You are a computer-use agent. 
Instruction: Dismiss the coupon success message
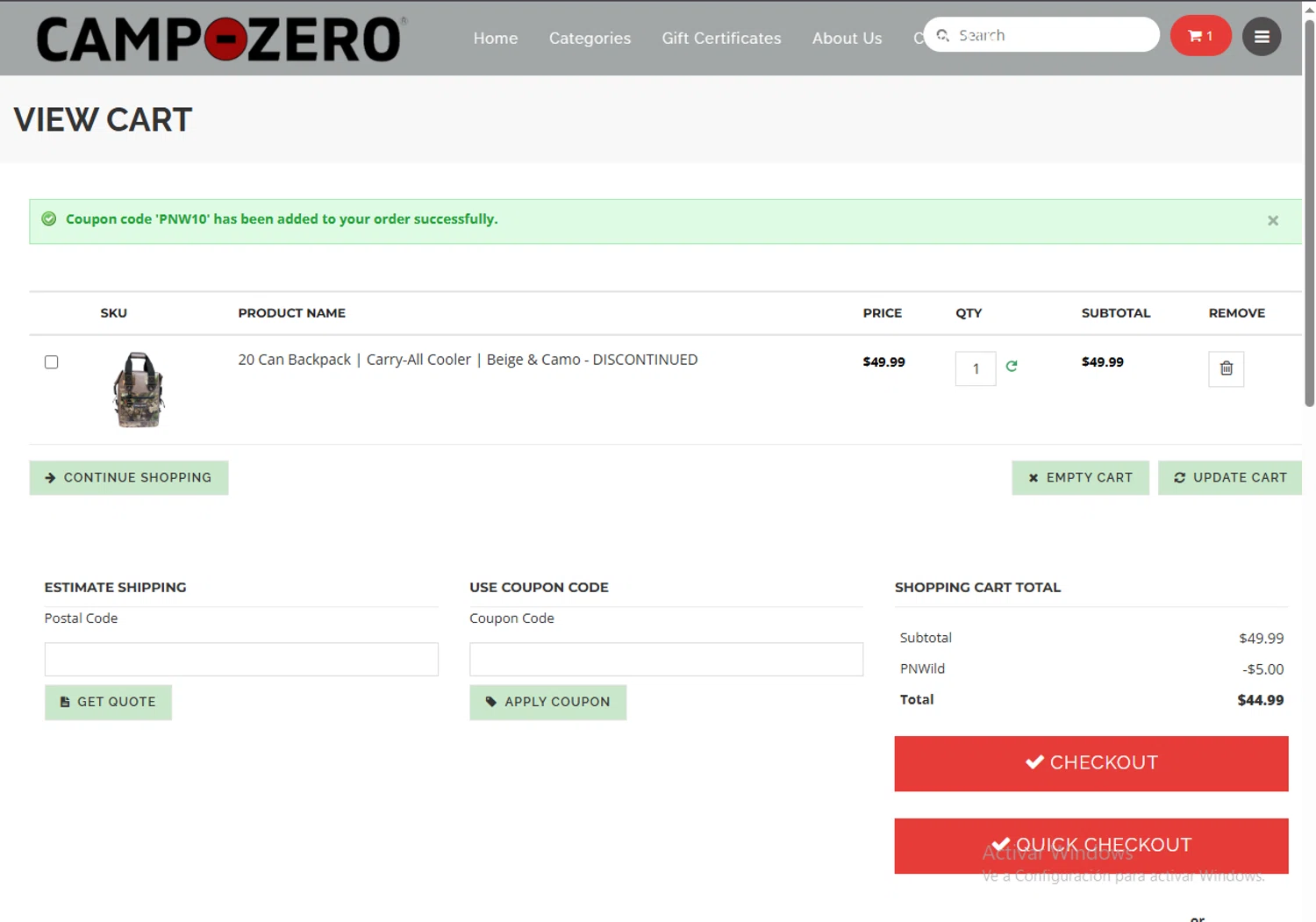[1272, 221]
